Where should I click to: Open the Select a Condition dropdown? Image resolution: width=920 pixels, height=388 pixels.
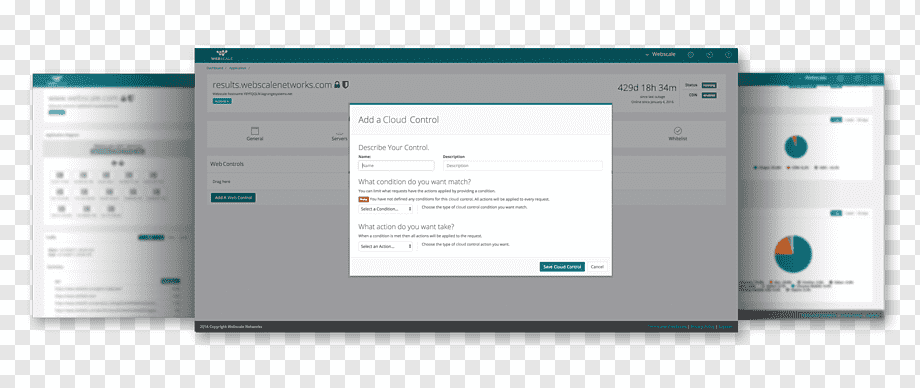click(385, 209)
